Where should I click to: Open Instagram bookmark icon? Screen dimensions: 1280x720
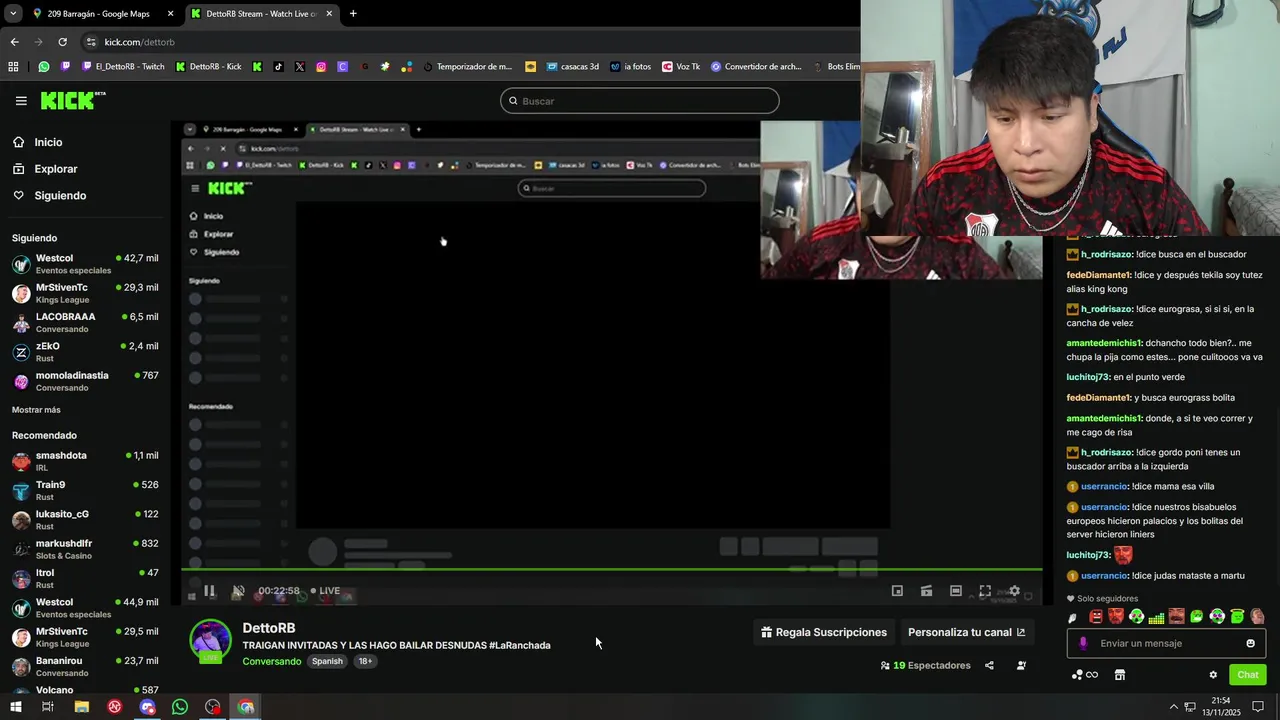pos(321,67)
